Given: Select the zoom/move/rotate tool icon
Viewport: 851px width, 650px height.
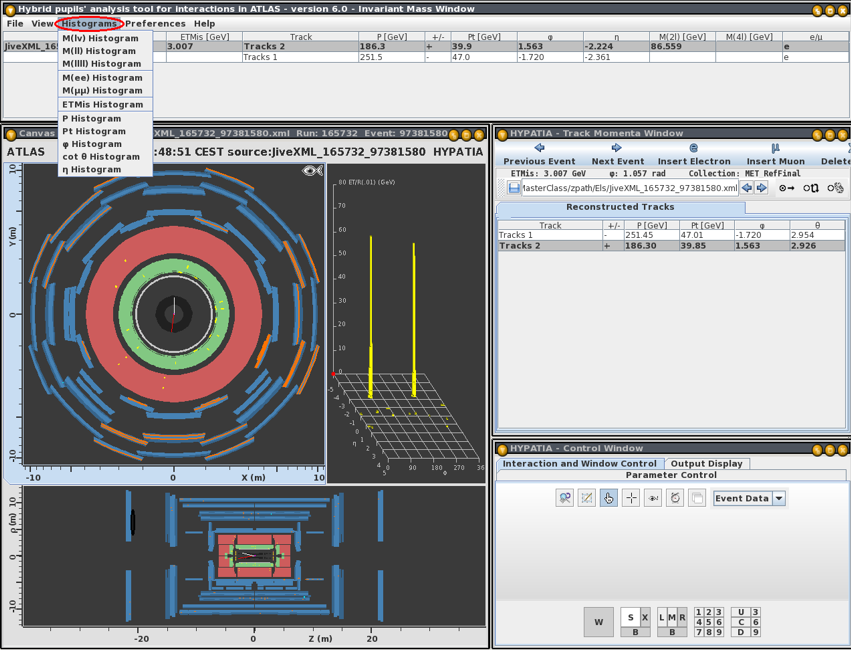Looking at the screenshot, I should (x=565, y=498).
